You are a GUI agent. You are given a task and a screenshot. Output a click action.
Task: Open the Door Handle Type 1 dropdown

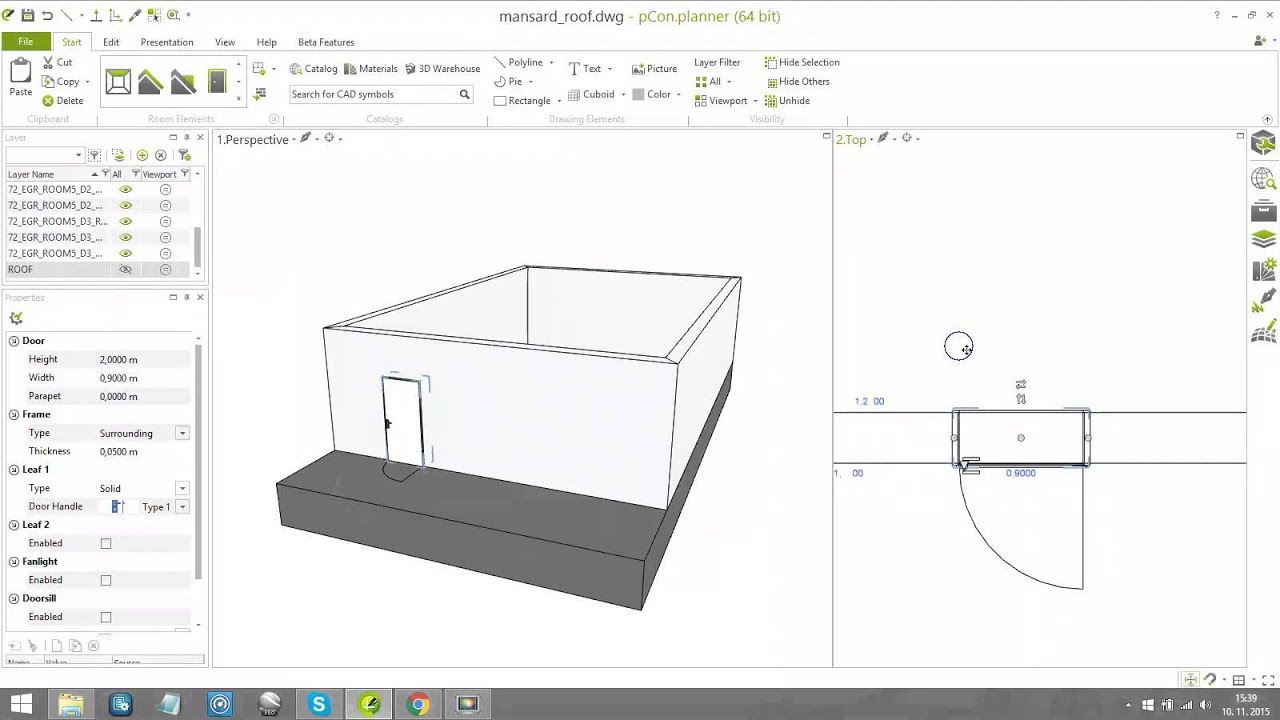point(182,507)
